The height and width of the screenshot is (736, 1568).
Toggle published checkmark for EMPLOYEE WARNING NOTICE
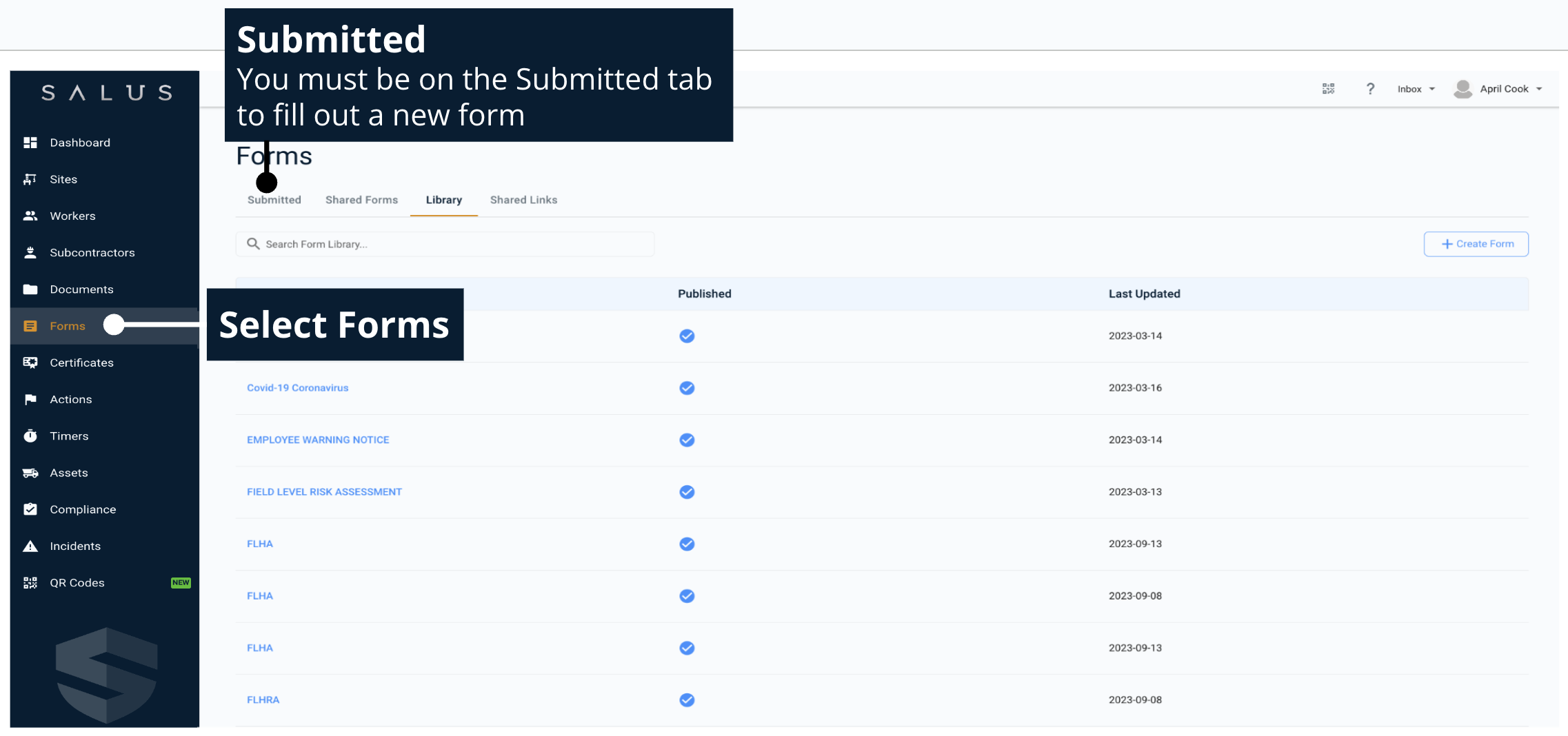pyautogui.click(x=687, y=440)
